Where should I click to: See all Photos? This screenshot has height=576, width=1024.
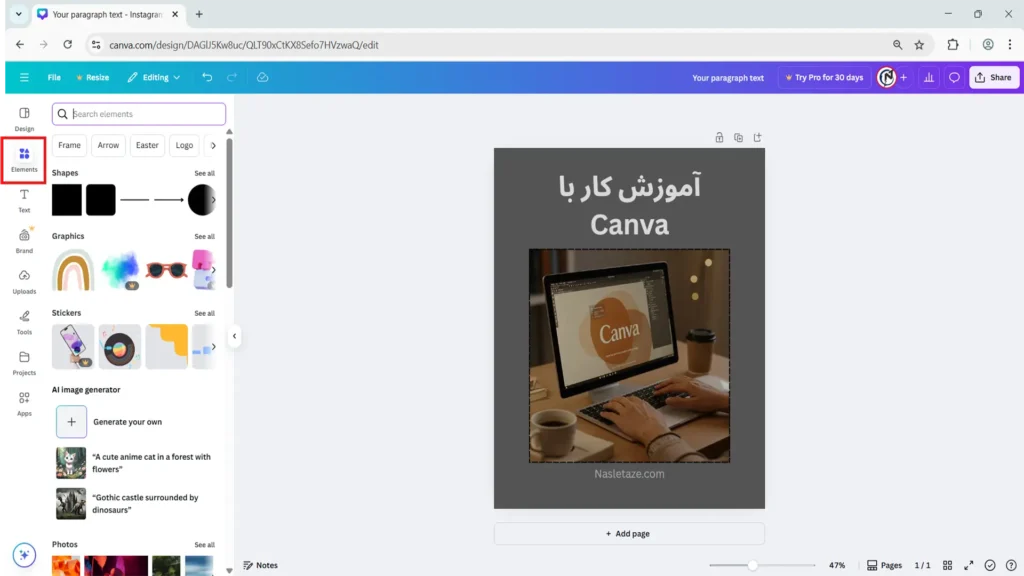click(204, 545)
